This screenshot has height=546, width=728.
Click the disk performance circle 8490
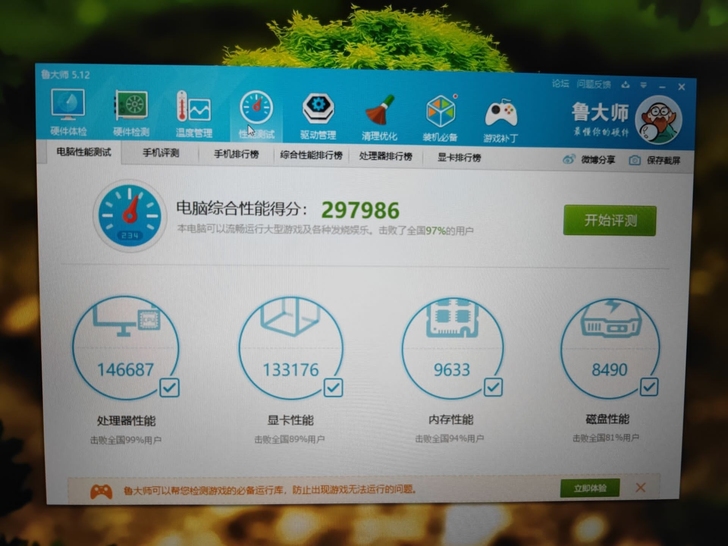point(610,348)
